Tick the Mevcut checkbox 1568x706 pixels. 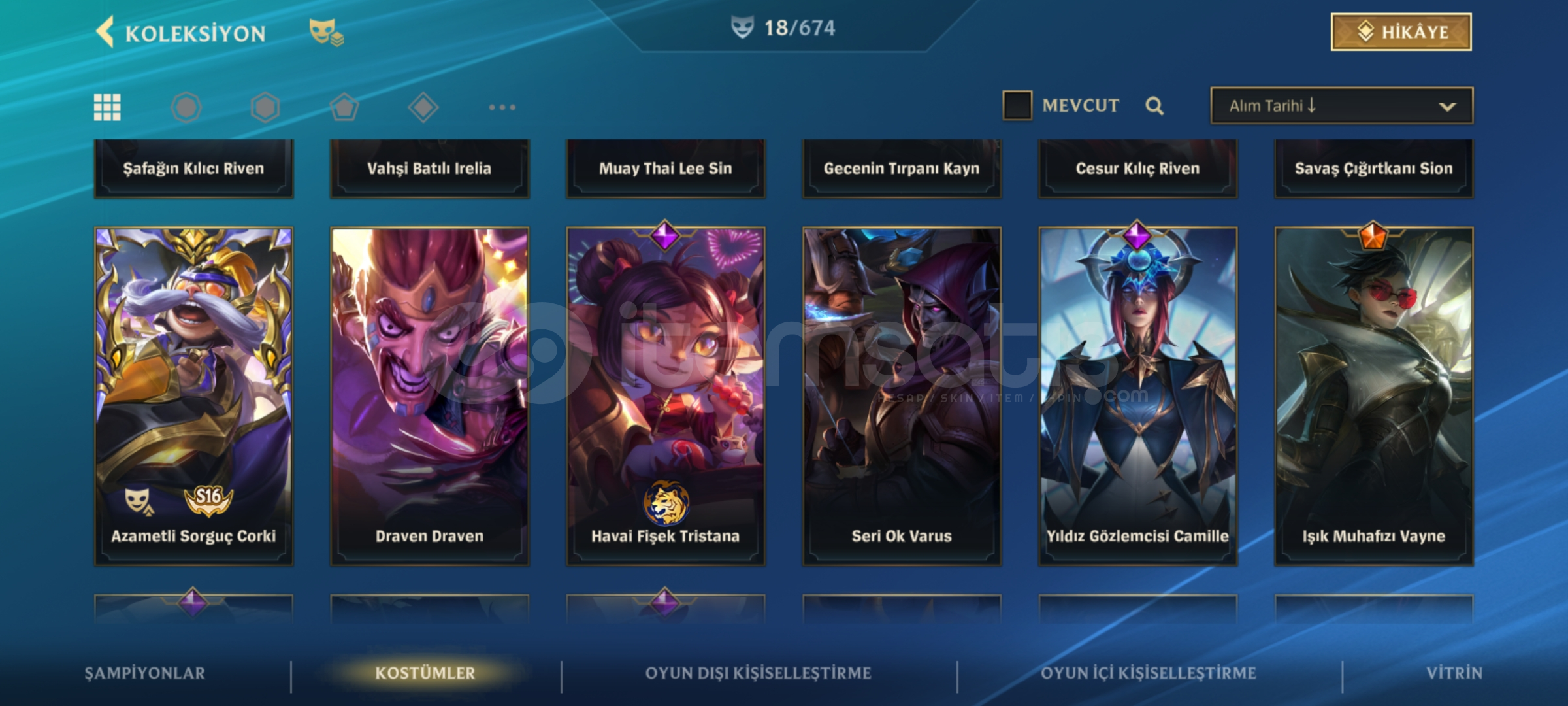tap(1017, 105)
